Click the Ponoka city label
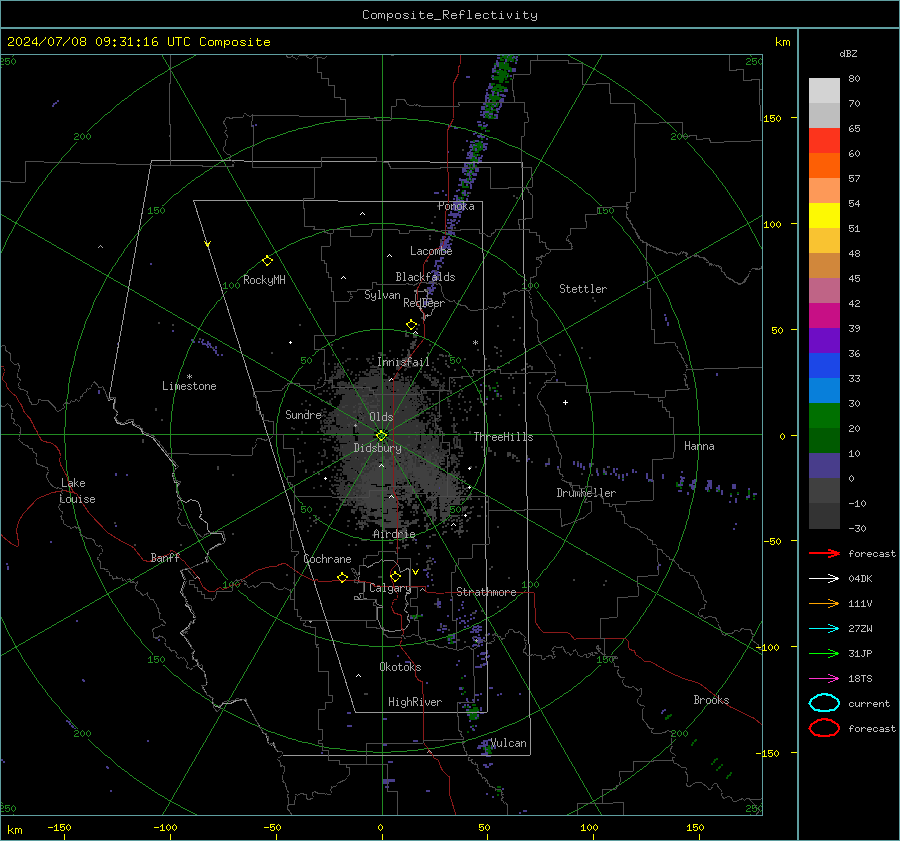This screenshot has width=900, height=841. click(456, 206)
